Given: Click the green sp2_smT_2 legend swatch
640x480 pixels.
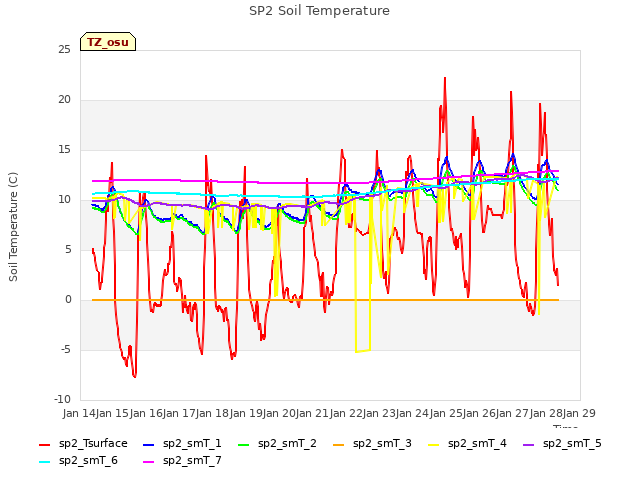Looking at the screenshot, I should [x=243, y=444].
